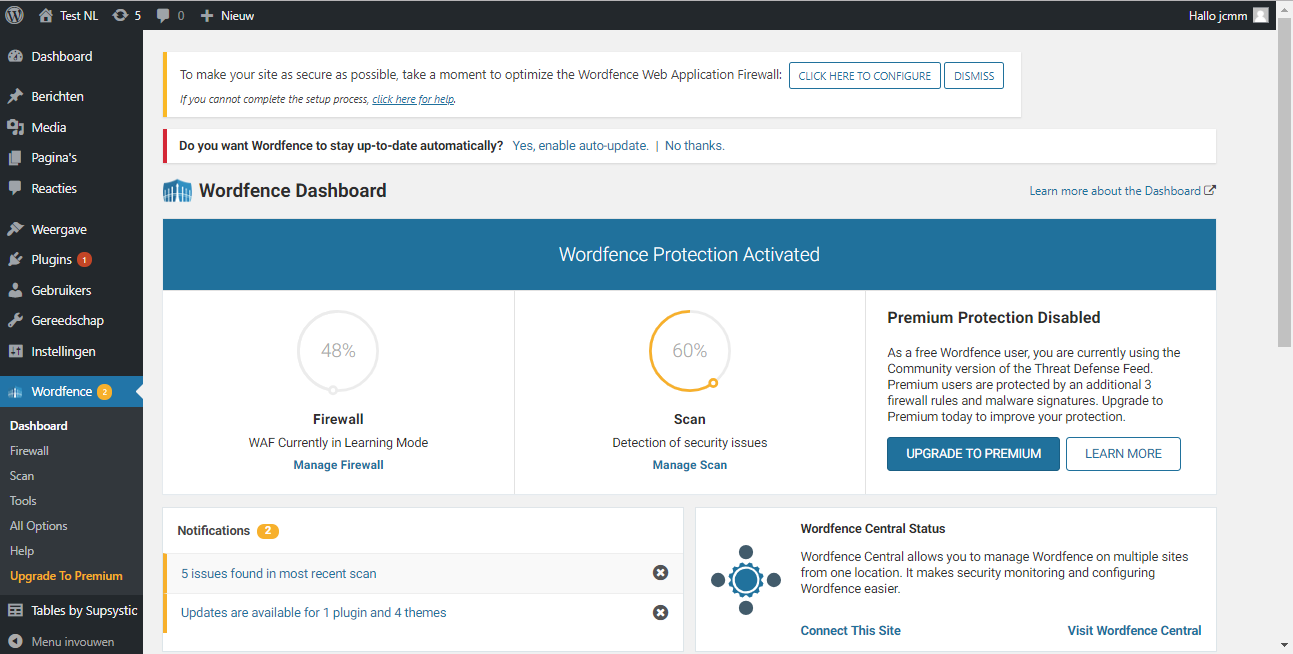Image resolution: width=1293 pixels, height=654 pixels.
Task: Click the Plugins update count badge
Action: pyautogui.click(x=84, y=260)
